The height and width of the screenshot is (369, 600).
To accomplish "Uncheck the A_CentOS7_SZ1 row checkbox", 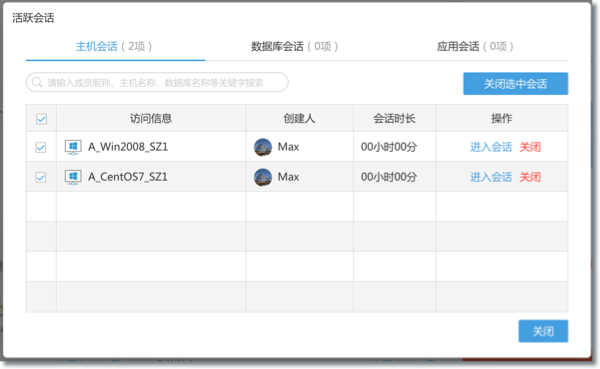I will click(41, 178).
